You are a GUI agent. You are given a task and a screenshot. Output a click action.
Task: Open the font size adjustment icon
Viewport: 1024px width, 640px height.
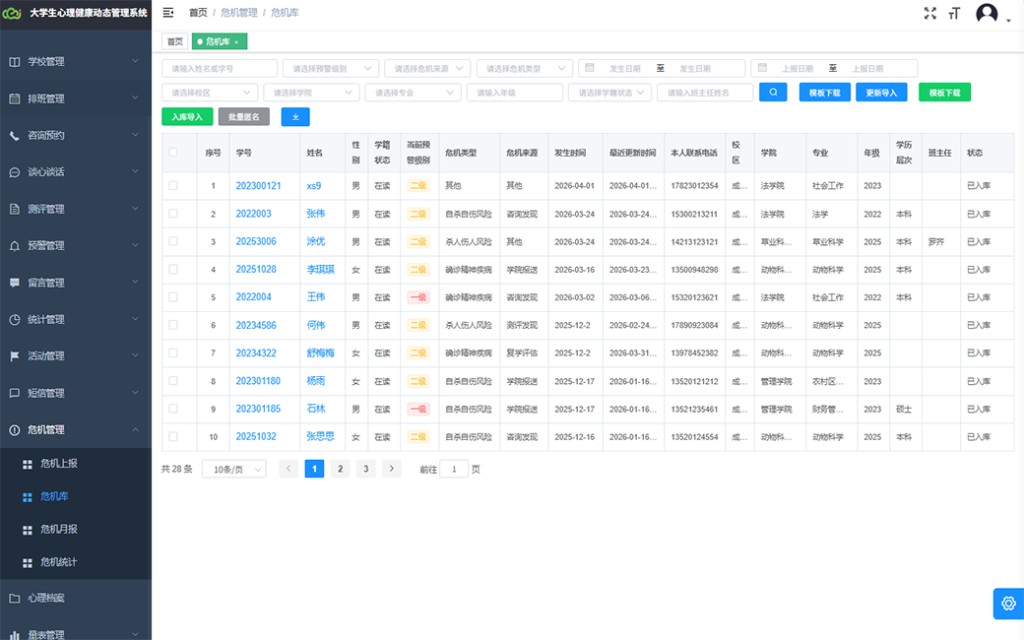coord(954,13)
